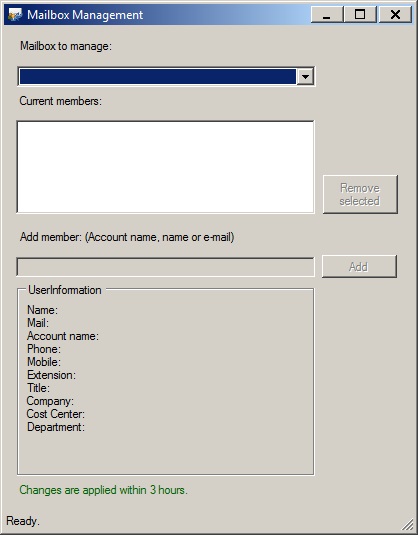Click the Mailbox to manage: label
The image size is (418, 535).
66,46
